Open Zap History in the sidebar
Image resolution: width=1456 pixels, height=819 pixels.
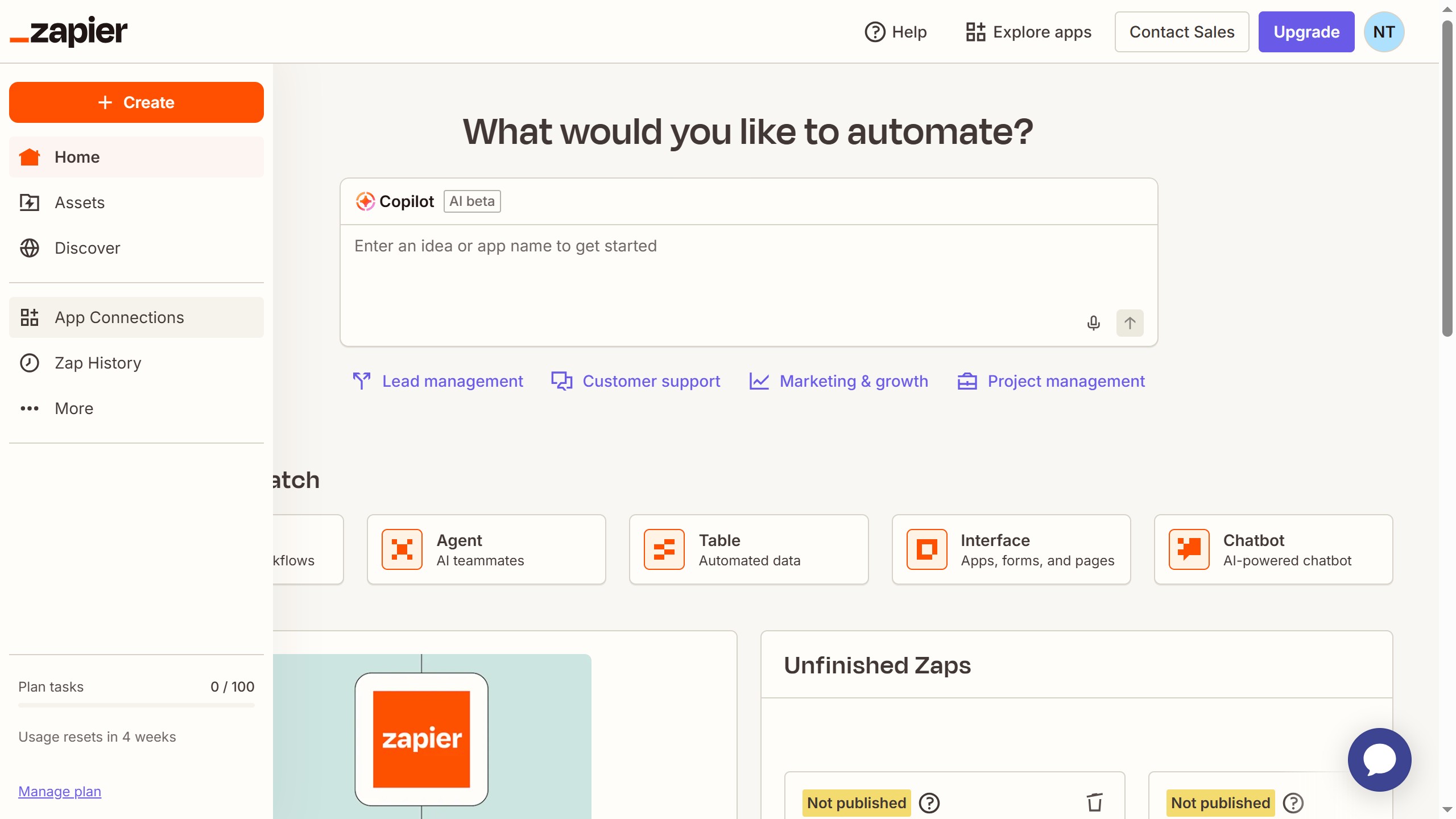[x=136, y=363]
